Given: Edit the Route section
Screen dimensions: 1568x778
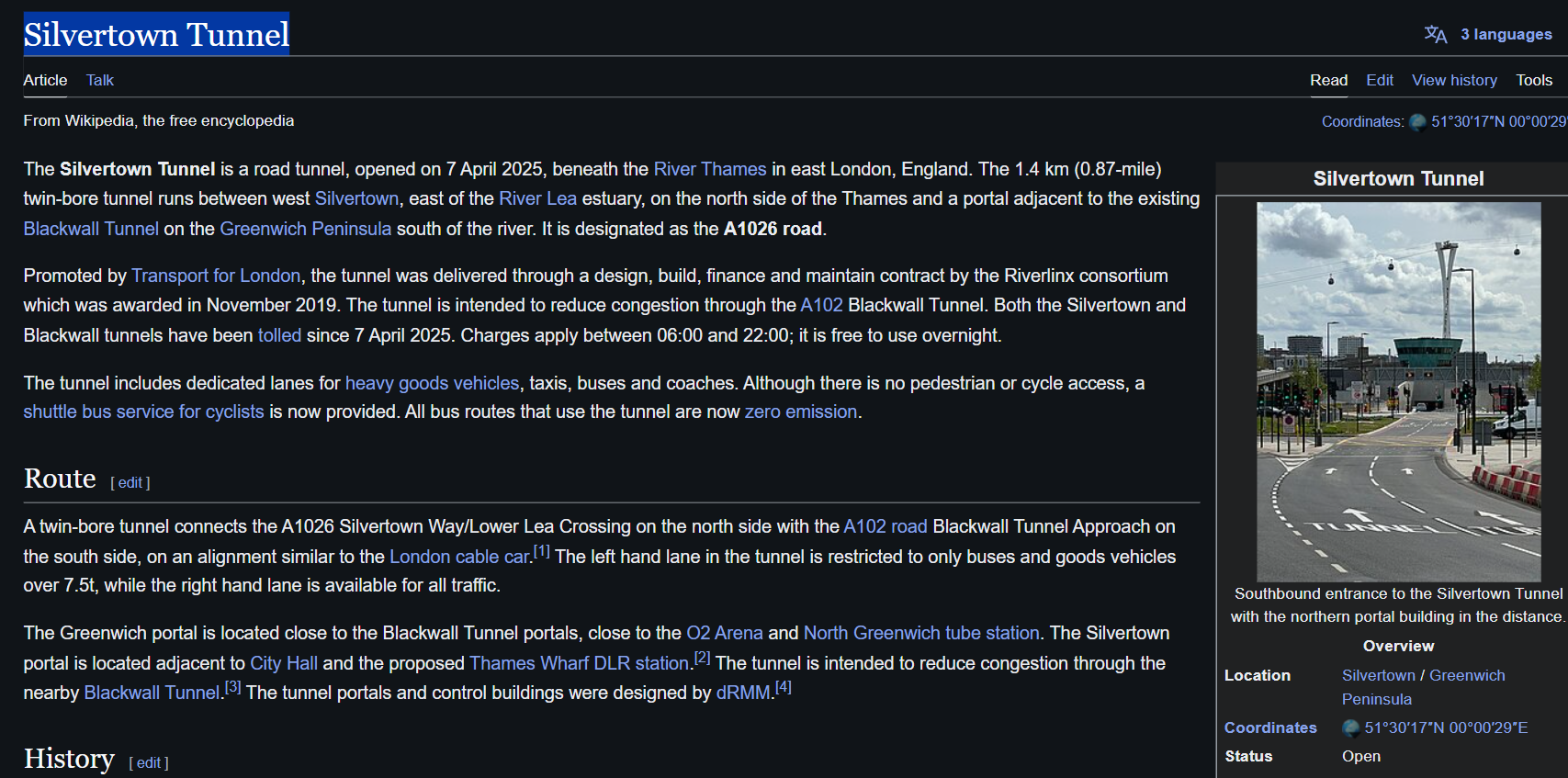Looking at the screenshot, I should (x=130, y=482).
